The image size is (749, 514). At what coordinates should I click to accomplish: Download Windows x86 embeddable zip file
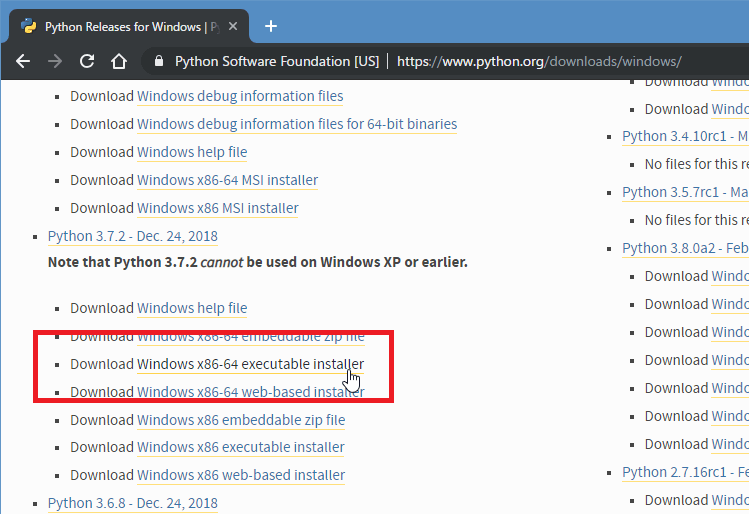click(240, 420)
